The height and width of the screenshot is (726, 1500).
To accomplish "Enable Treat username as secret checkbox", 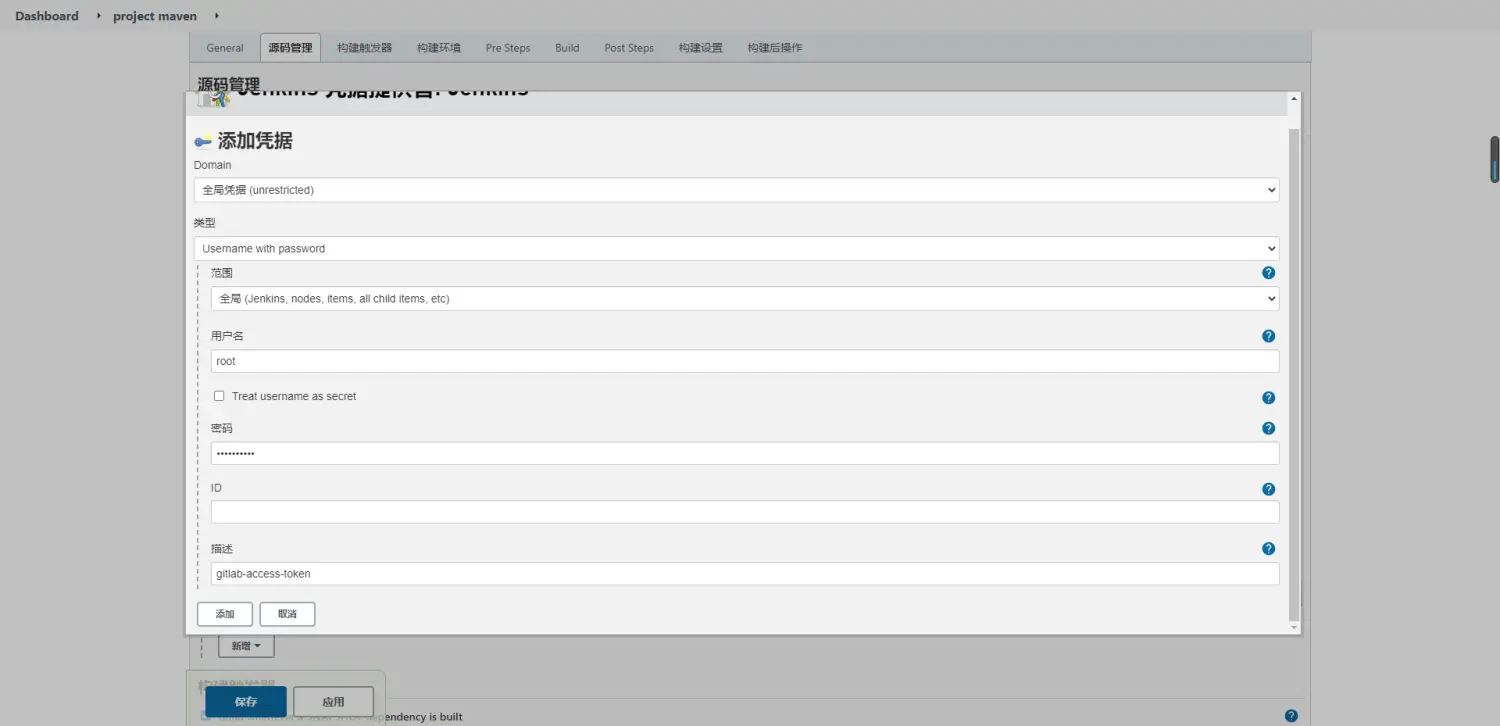I will pyautogui.click(x=219, y=396).
